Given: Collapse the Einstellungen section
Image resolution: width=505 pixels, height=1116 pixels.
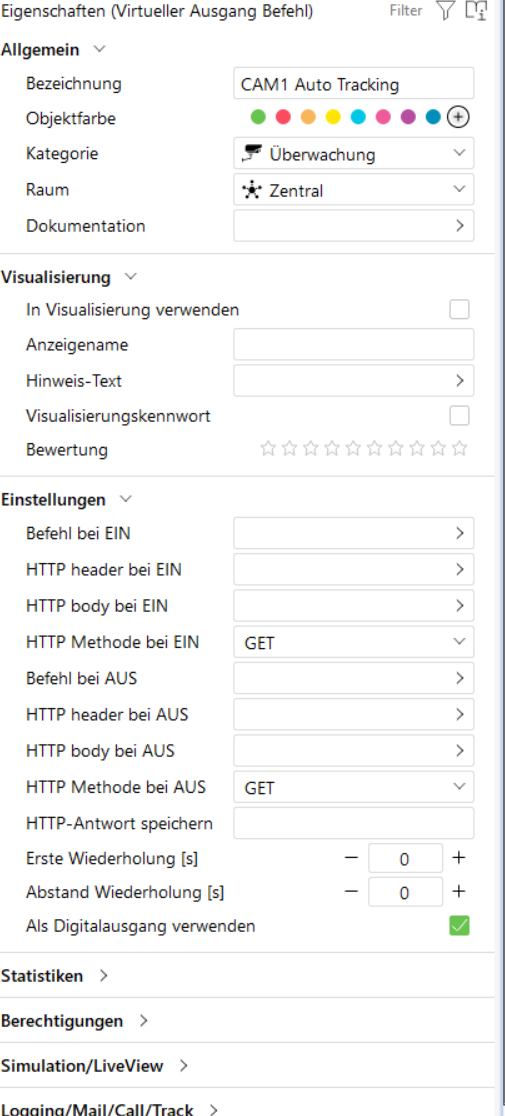Looking at the screenshot, I should click(x=66, y=500).
